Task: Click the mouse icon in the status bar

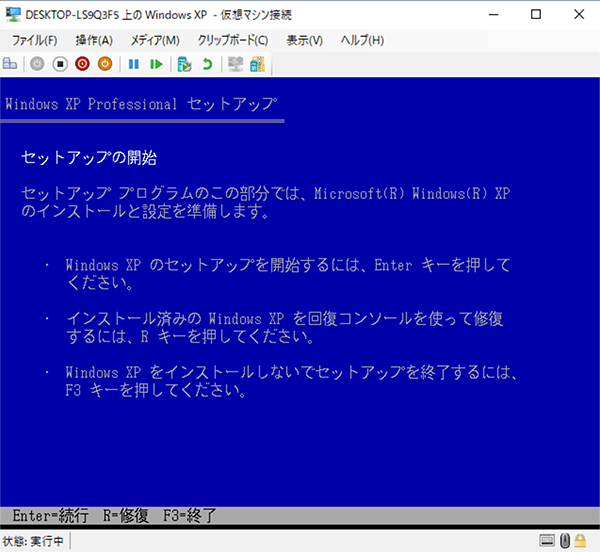Action: [564, 541]
